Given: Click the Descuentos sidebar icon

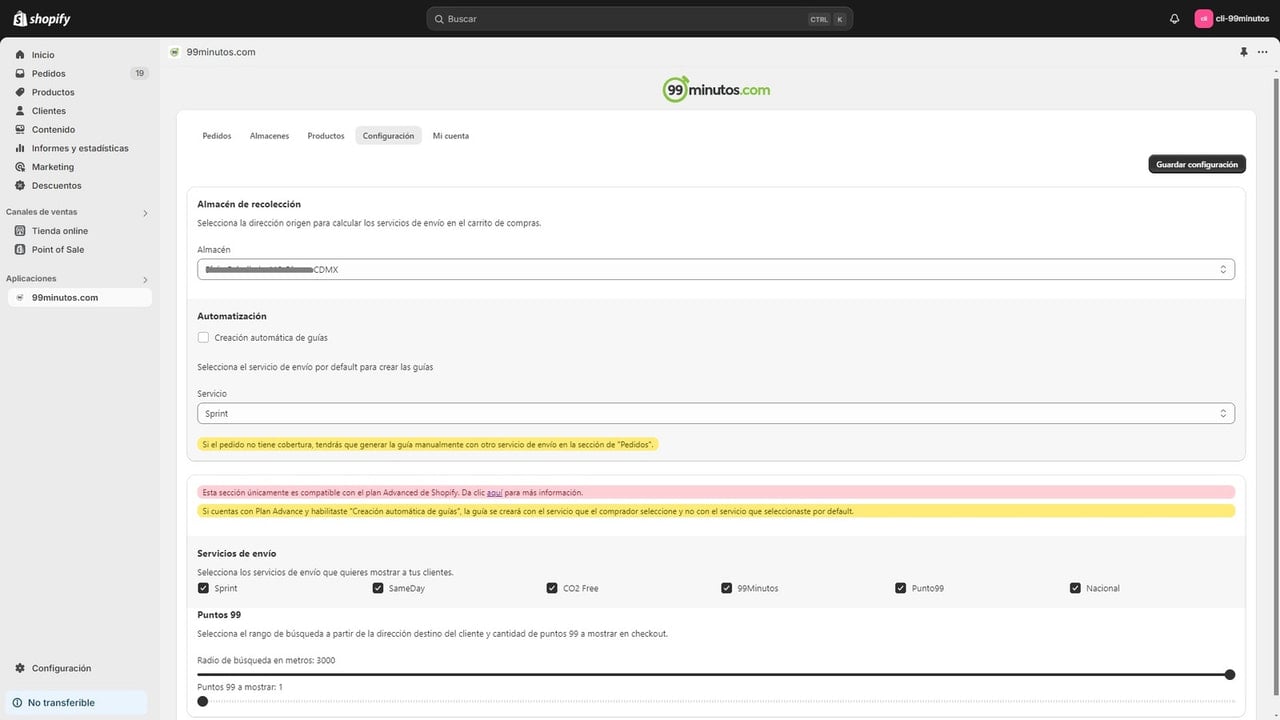Looking at the screenshot, I should click(x=20, y=185).
